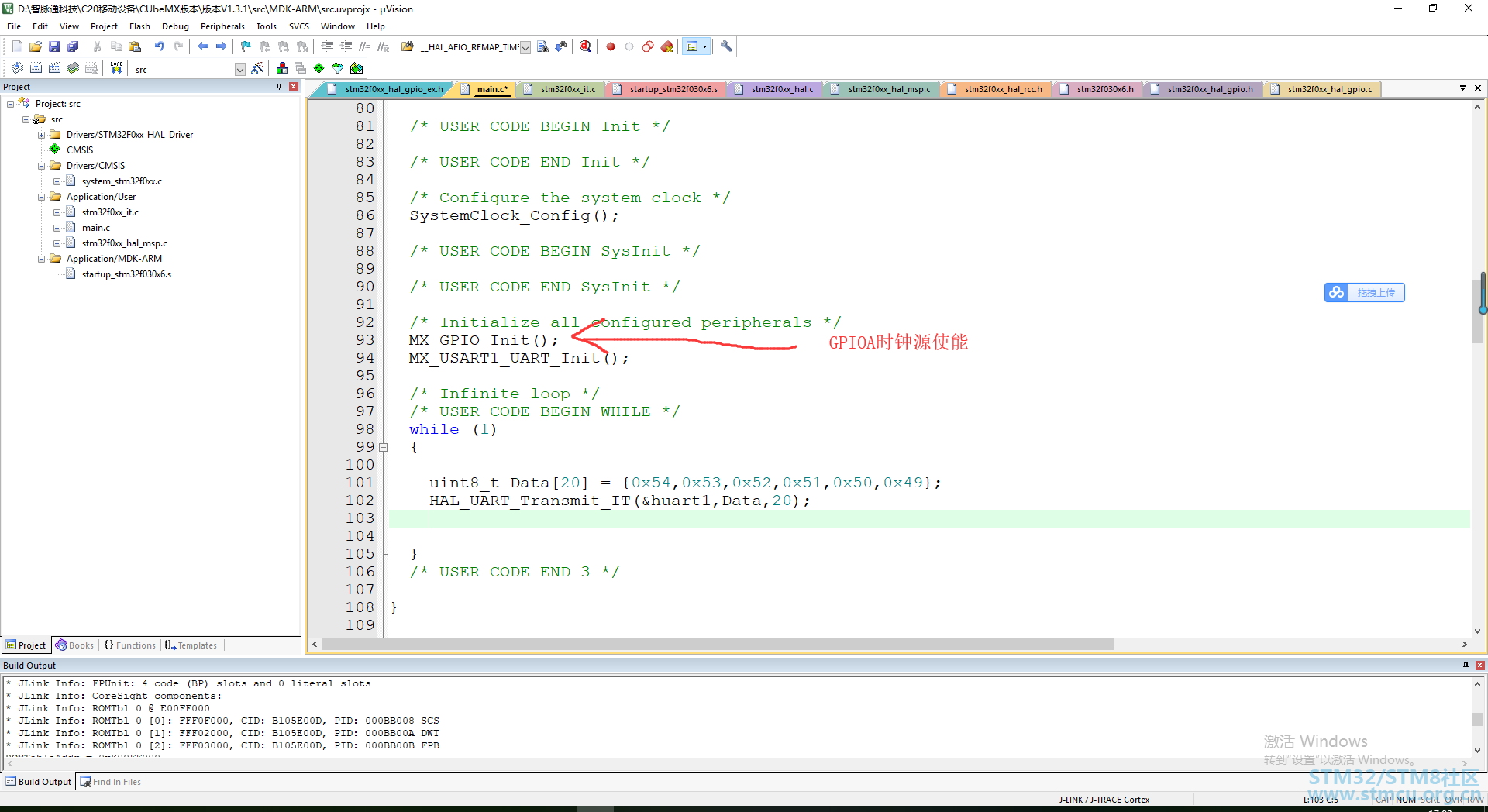Select startup_stm32f030x6.s in project tree
The width and height of the screenshot is (1488, 812).
[126, 274]
